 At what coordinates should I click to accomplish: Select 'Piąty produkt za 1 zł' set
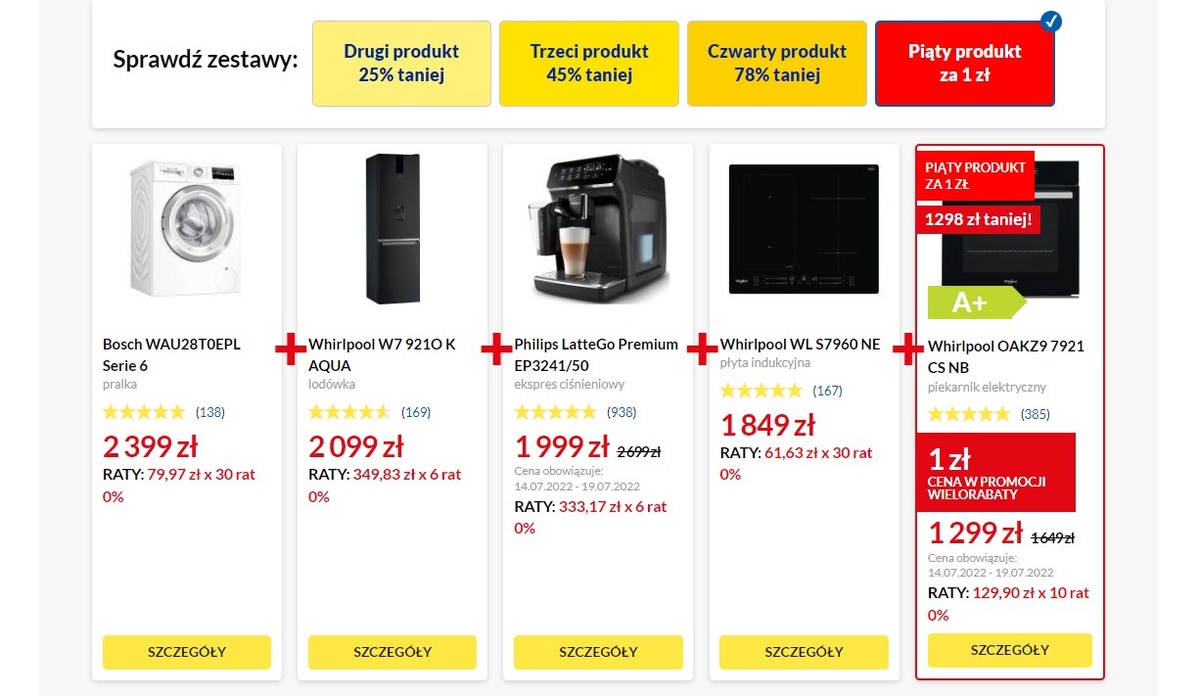(x=964, y=63)
